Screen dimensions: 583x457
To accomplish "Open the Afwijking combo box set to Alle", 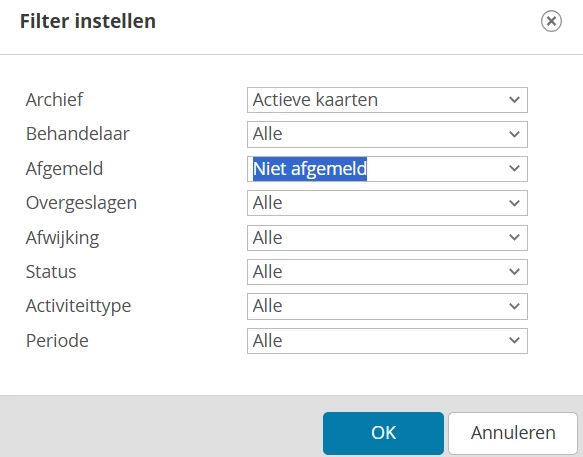I will coord(387,237).
